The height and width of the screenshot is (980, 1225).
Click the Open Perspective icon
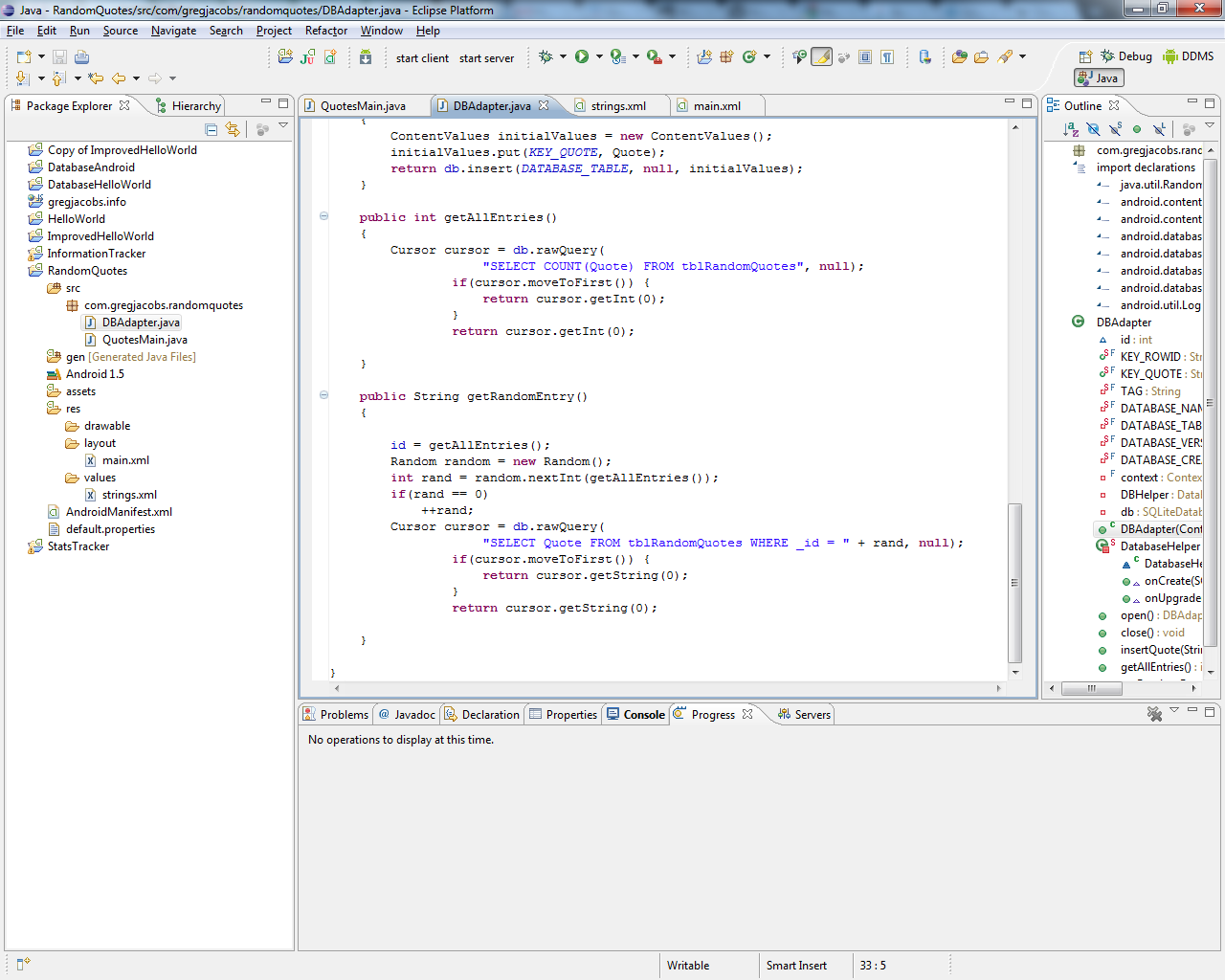(x=1084, y=56)
